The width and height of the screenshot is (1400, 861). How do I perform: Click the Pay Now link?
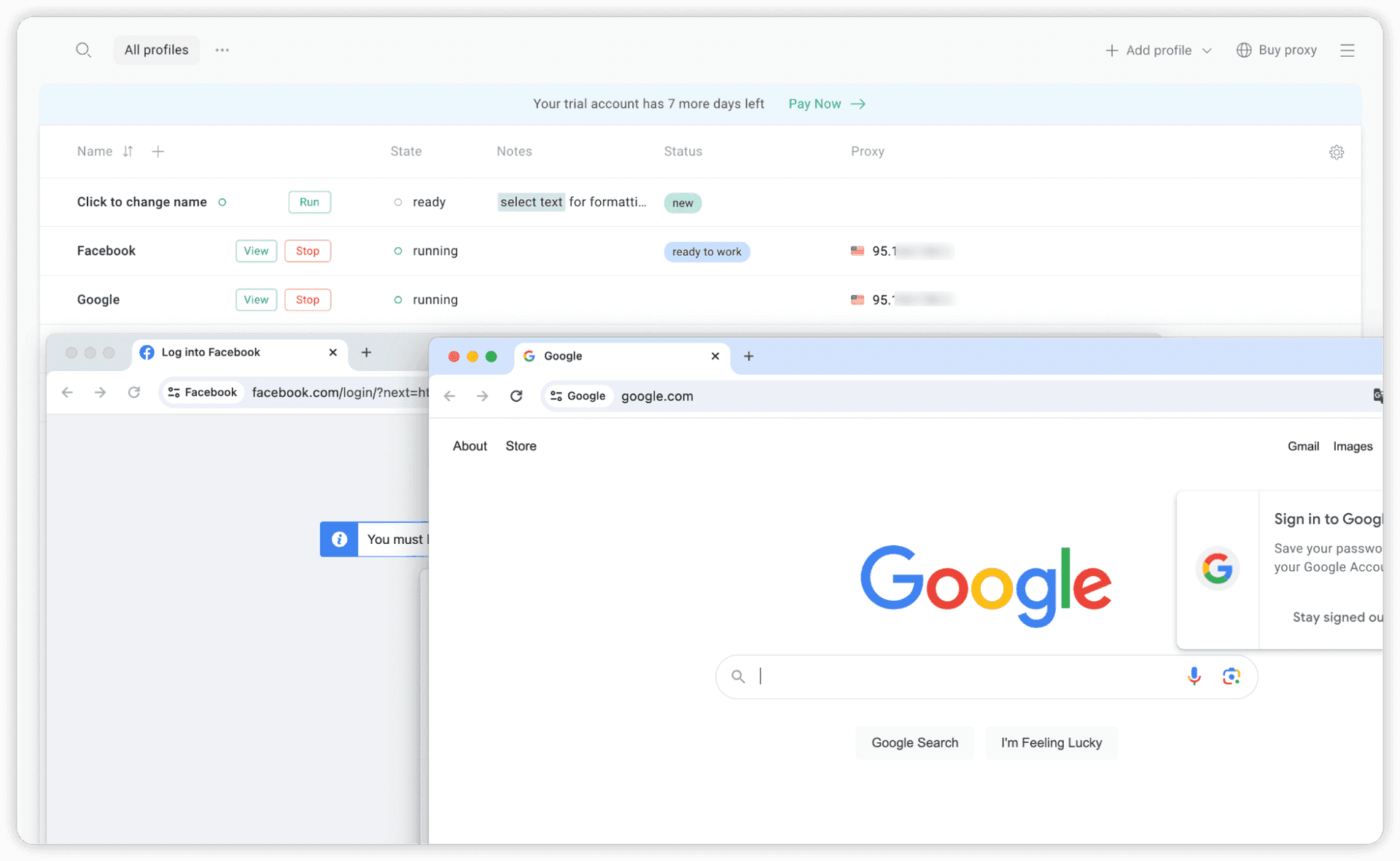tap(814, 104)
